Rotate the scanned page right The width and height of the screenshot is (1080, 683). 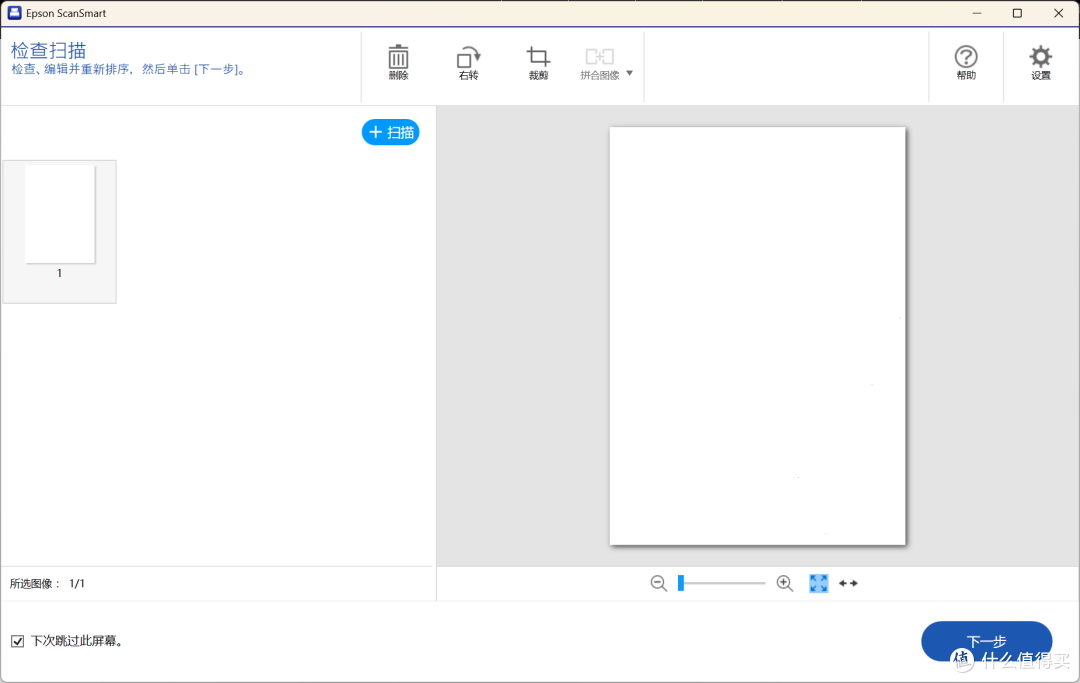pos(468,63)
